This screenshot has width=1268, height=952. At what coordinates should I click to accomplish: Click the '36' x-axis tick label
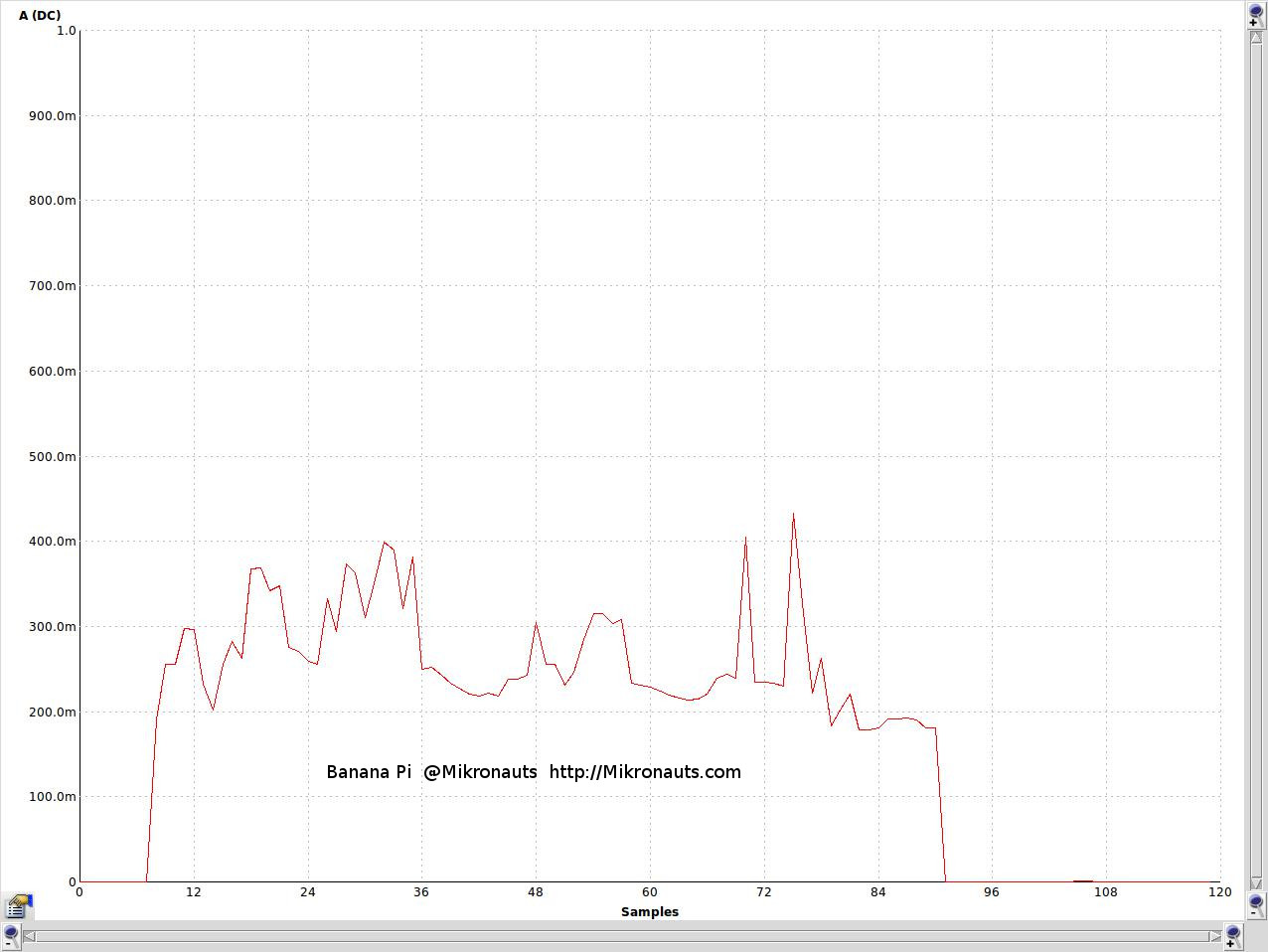421,892
